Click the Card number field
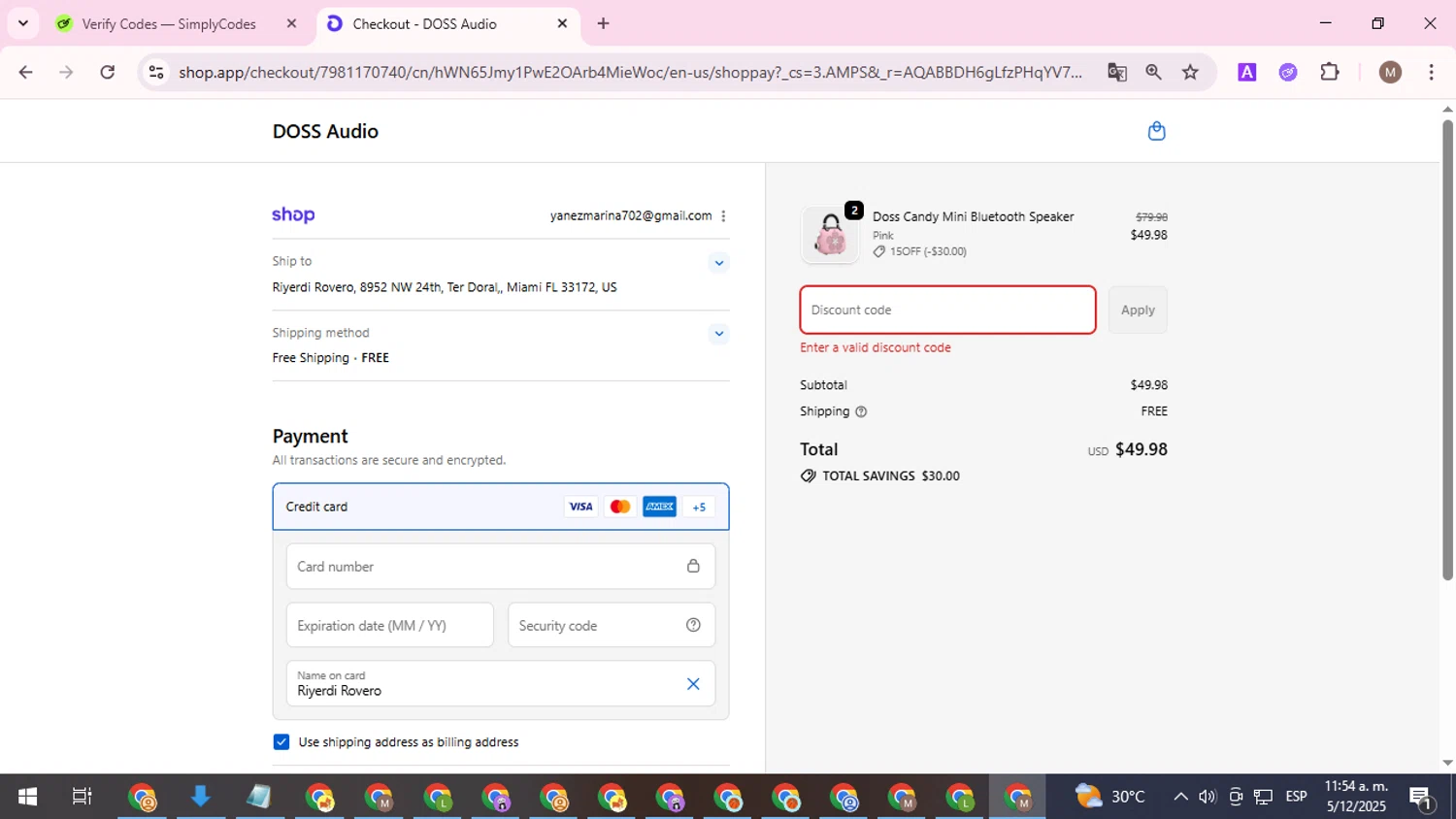 [x=500, y=566]
